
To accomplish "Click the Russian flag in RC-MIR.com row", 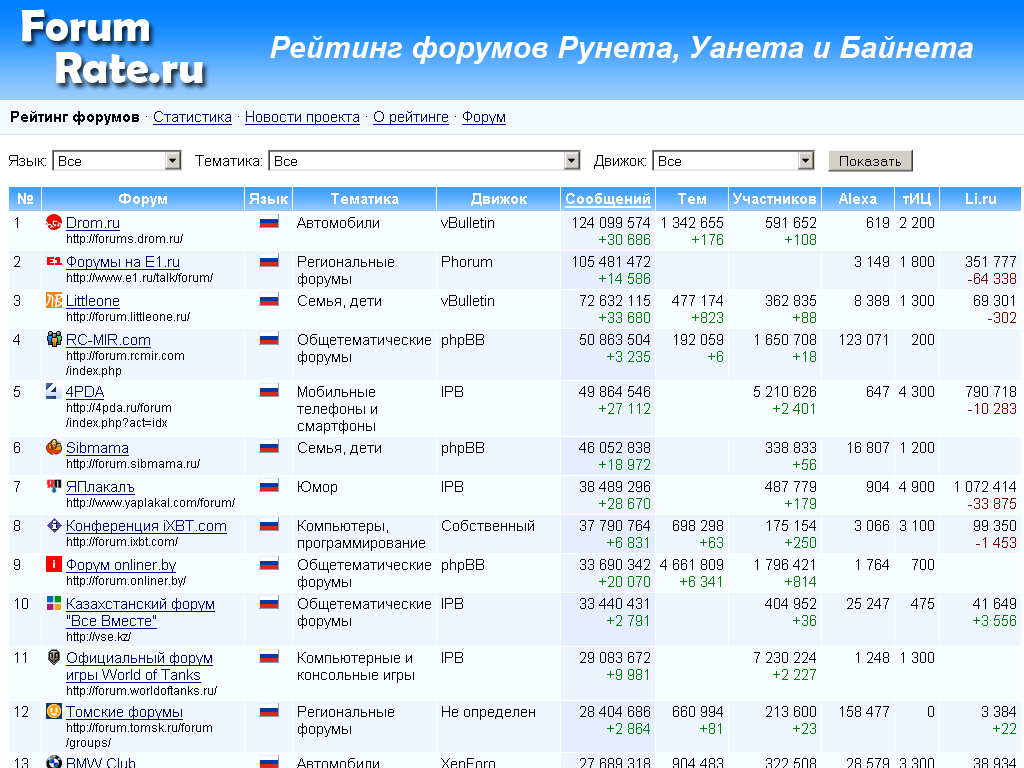I will [269, 340].
